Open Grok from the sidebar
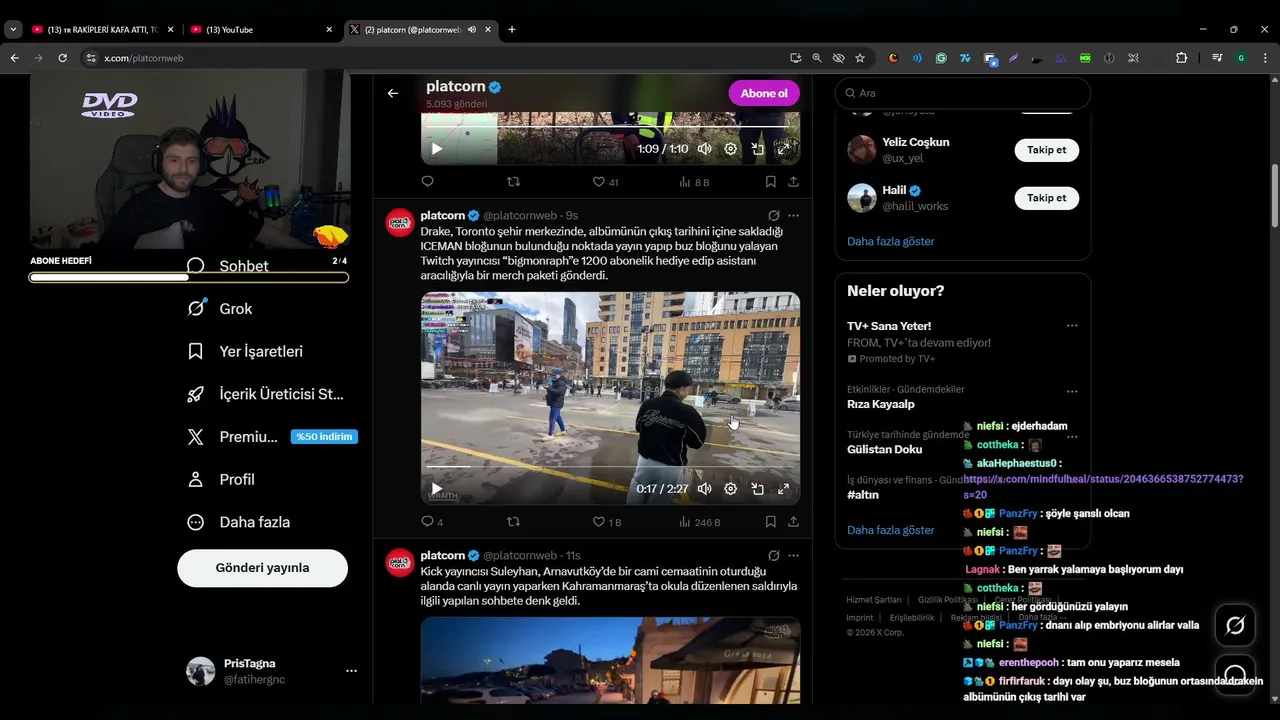This screenshot has height=720, width=1280. (x=220, y=309)
